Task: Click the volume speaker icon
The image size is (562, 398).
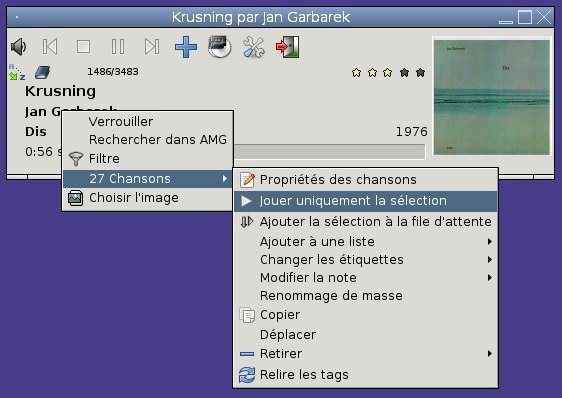Action: [18, 47]
